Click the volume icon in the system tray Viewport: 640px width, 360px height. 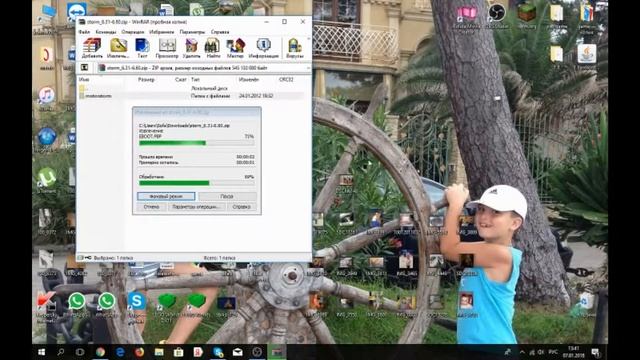541,352
